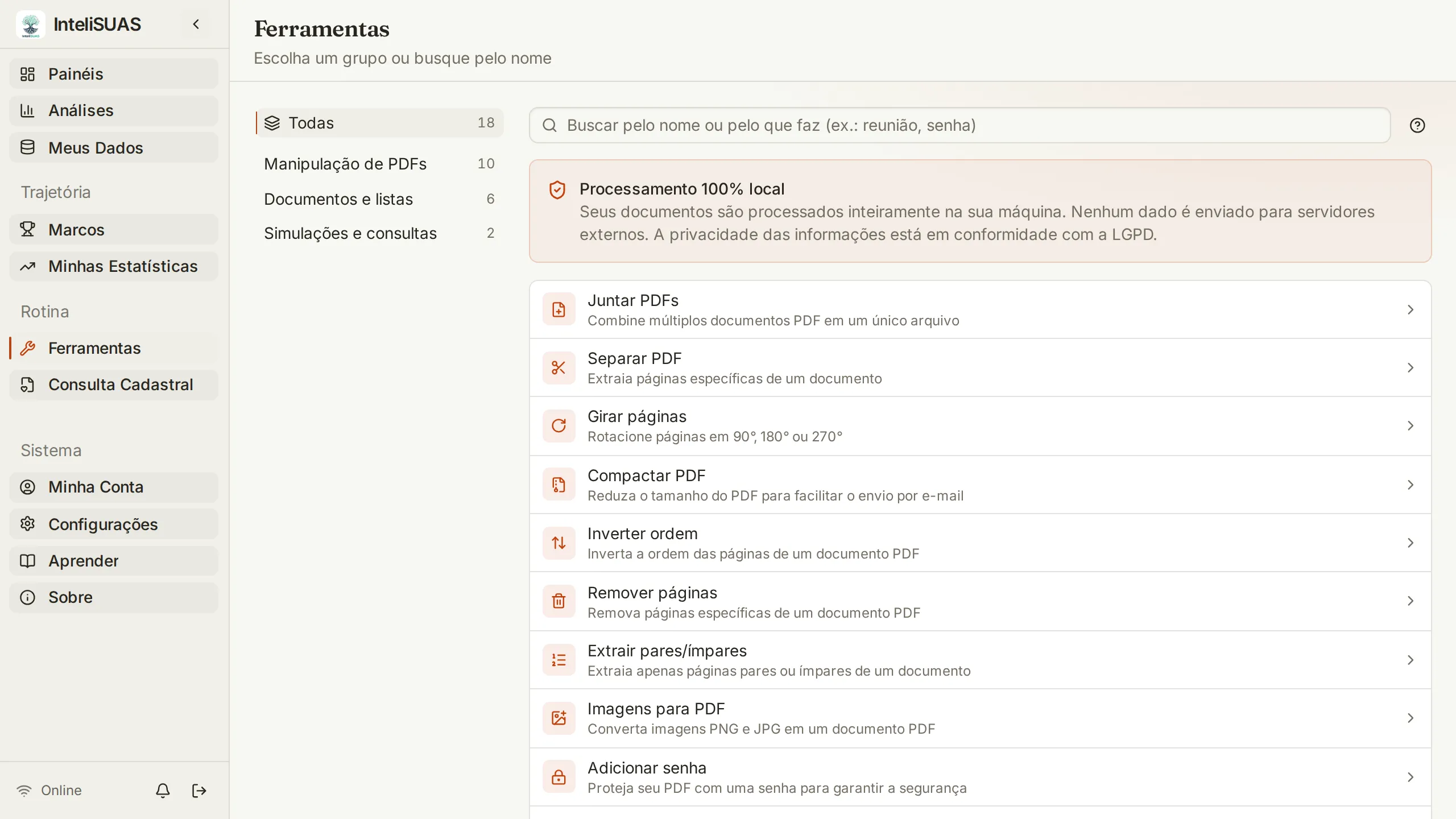The image size is (1456, 819).
Task: Filter by Documentos e listas group
Action: [x=380, y=199]
